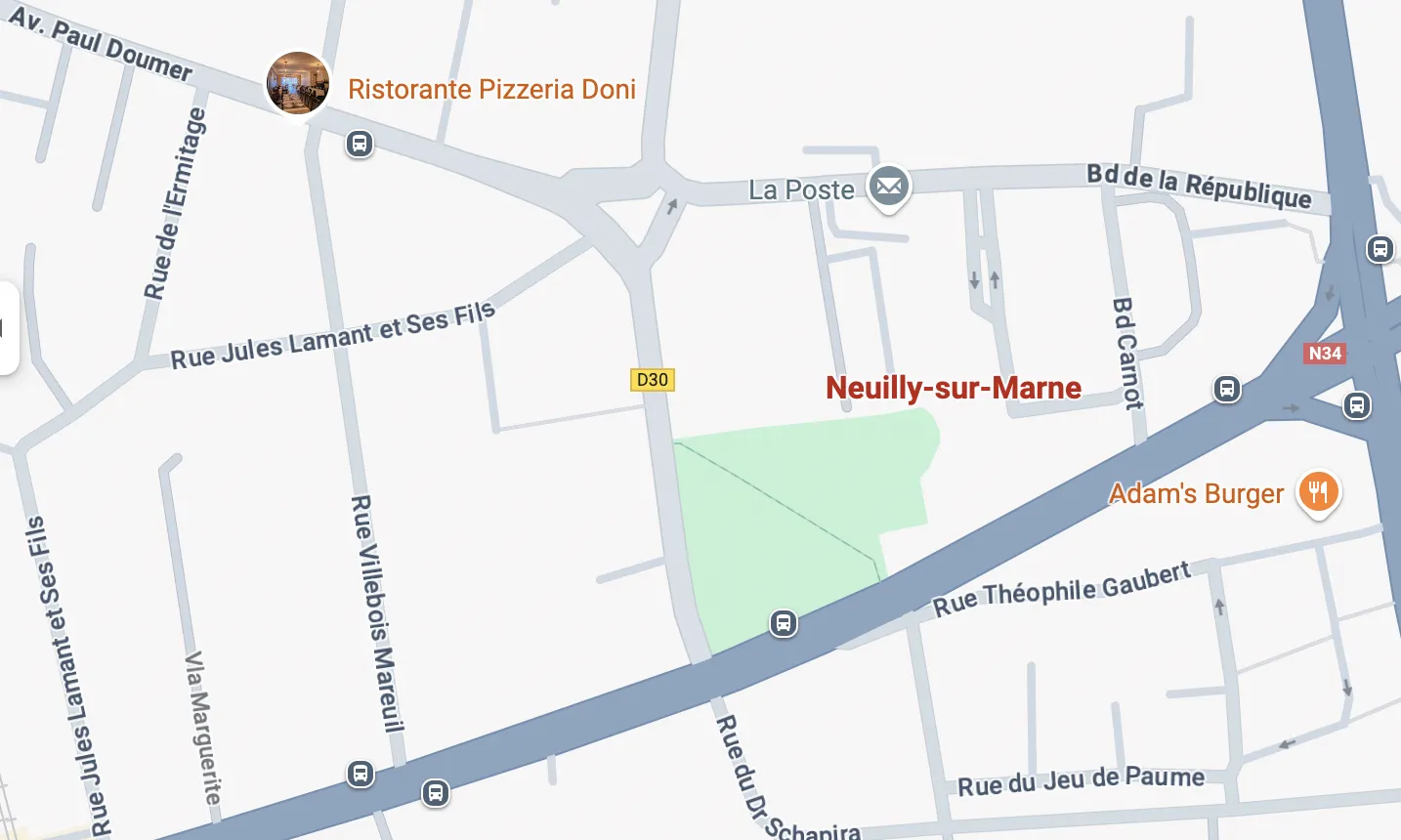
Task: Click the Adam's Burger restaurant icon
Action: click(1319, 492)
